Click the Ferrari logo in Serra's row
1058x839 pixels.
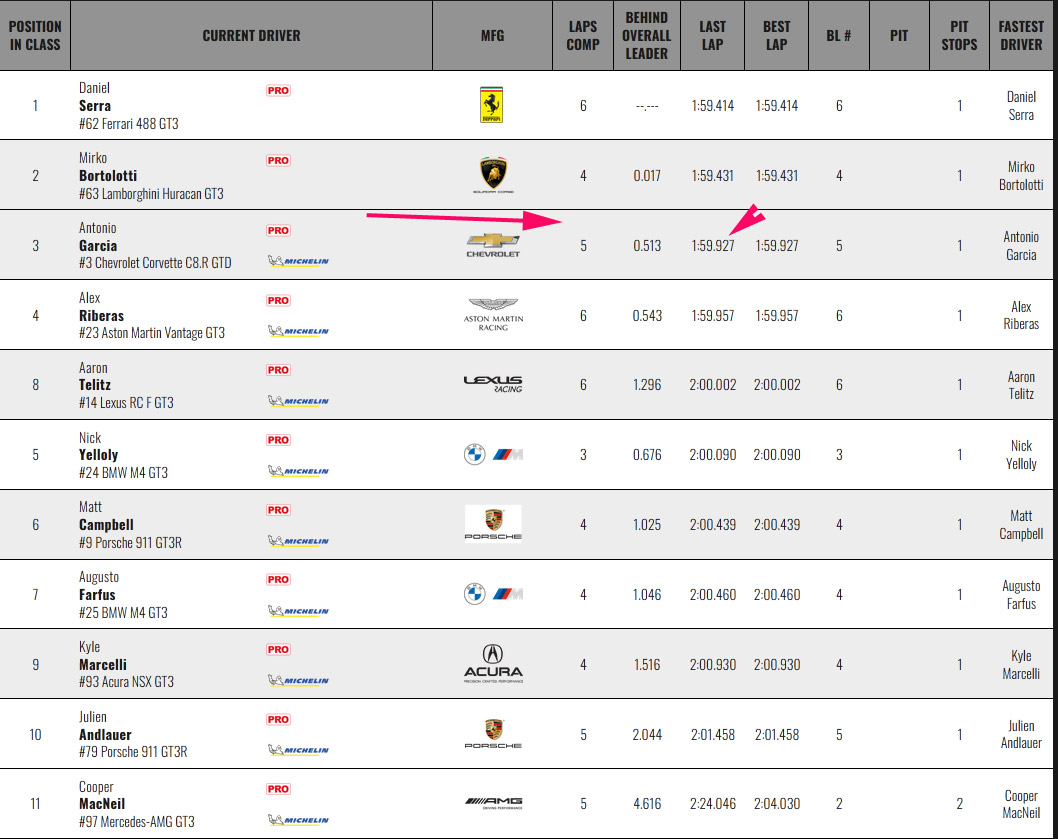tap(491, 105)
